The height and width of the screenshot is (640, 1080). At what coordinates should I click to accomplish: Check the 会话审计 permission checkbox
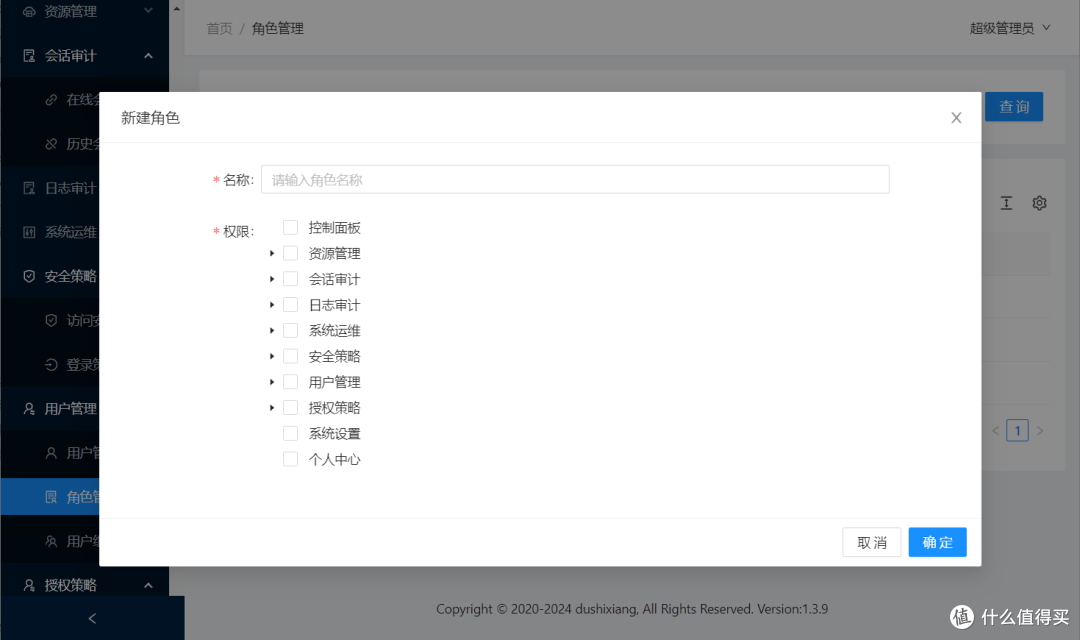[x=291, y=279]
